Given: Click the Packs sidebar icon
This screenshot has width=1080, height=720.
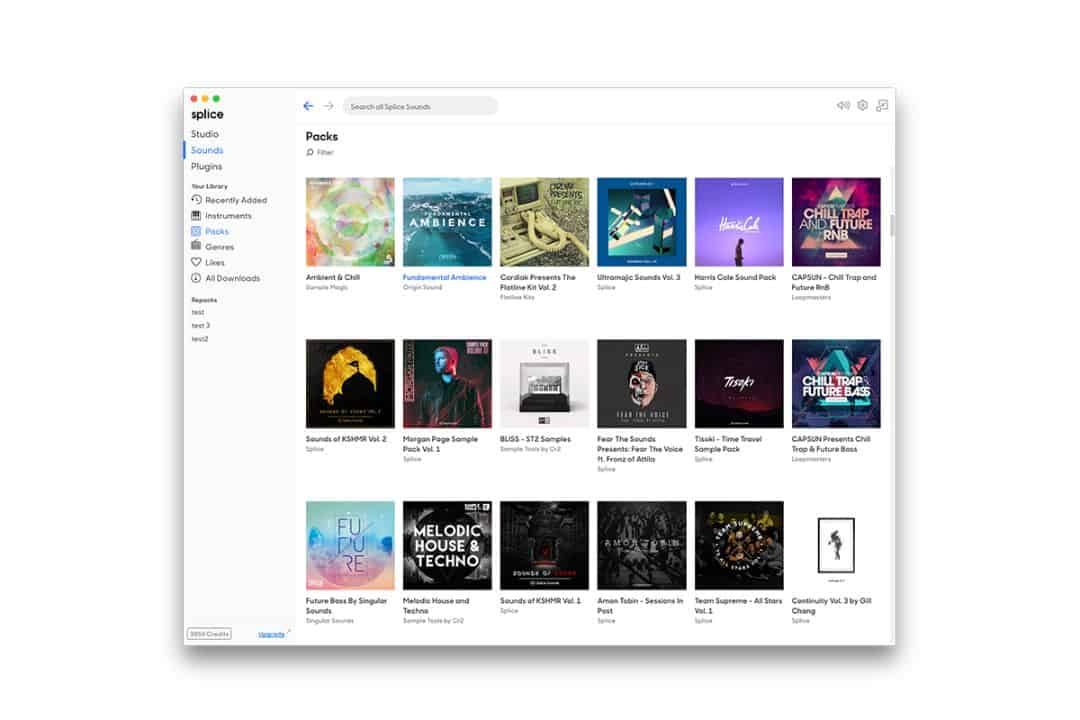Looking at the screenshot, I should pyautogui.click(x=196, y=232).
